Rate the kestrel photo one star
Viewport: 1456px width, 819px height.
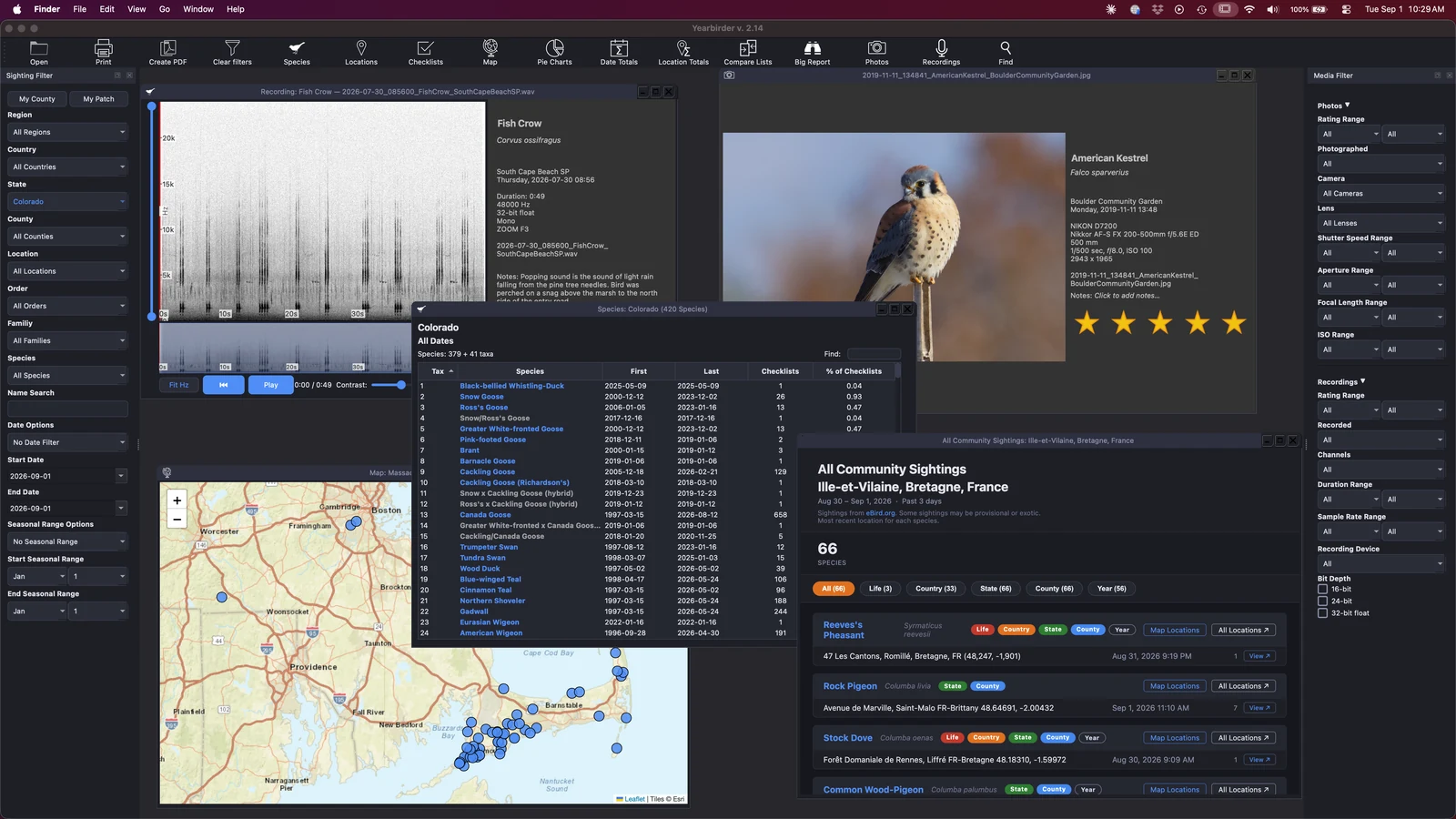[x=1087, y=322]
